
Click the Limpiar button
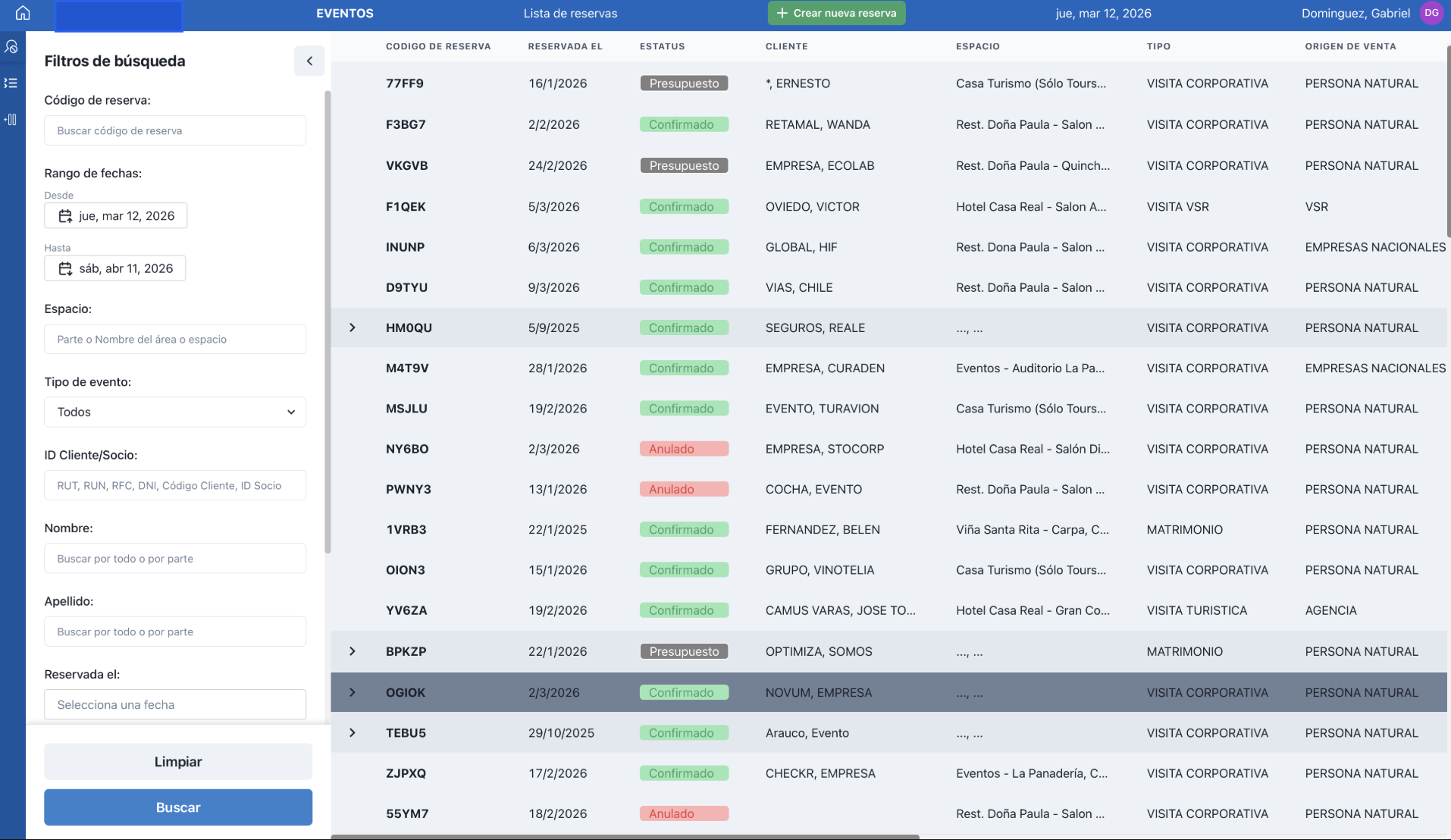tap(178, 762)
